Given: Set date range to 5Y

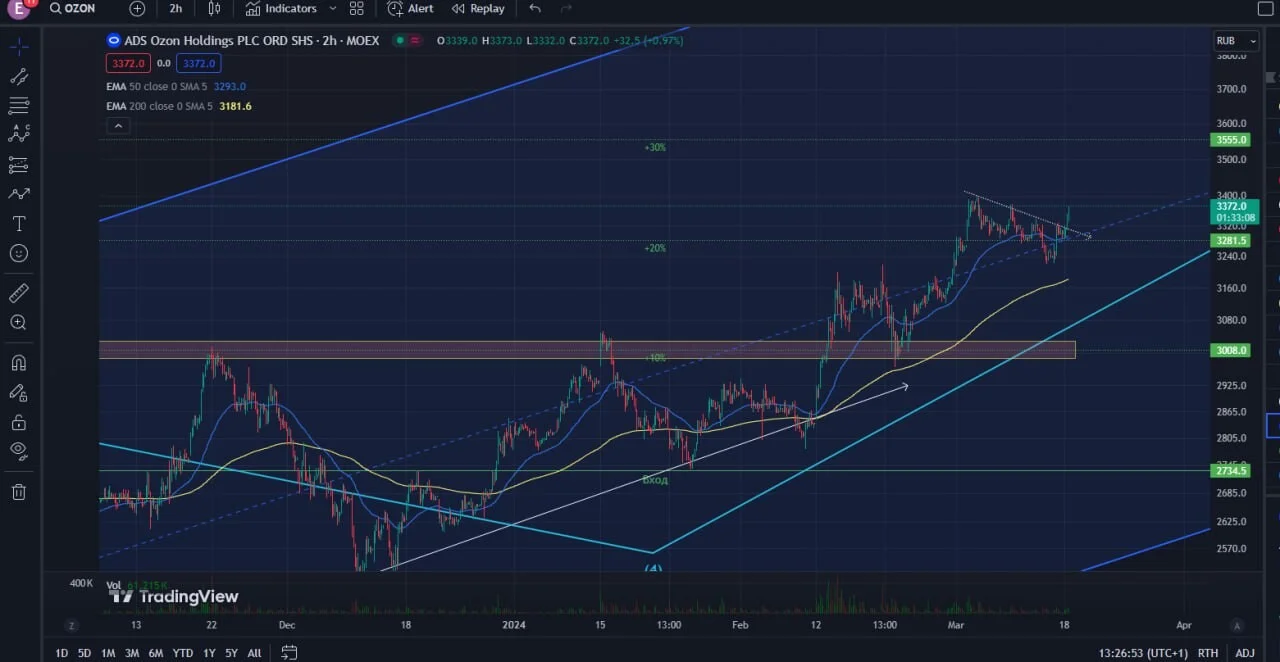Looking at the screenshot, I should pos(232,653).
